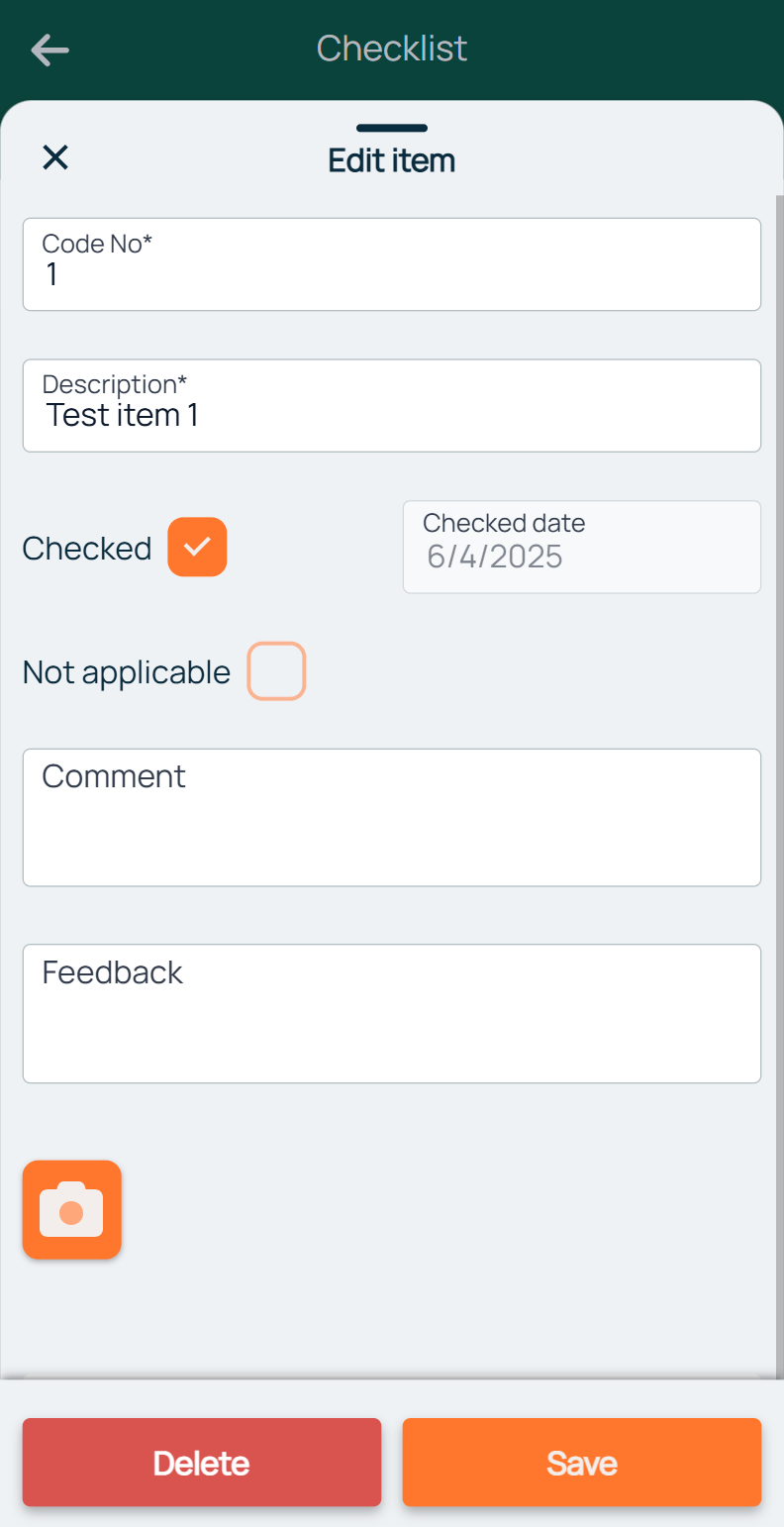The height and width of the screenshot is (1527, 784).
Task: Close the Edit item sheet with X
Action: click(x=55, y=157)
